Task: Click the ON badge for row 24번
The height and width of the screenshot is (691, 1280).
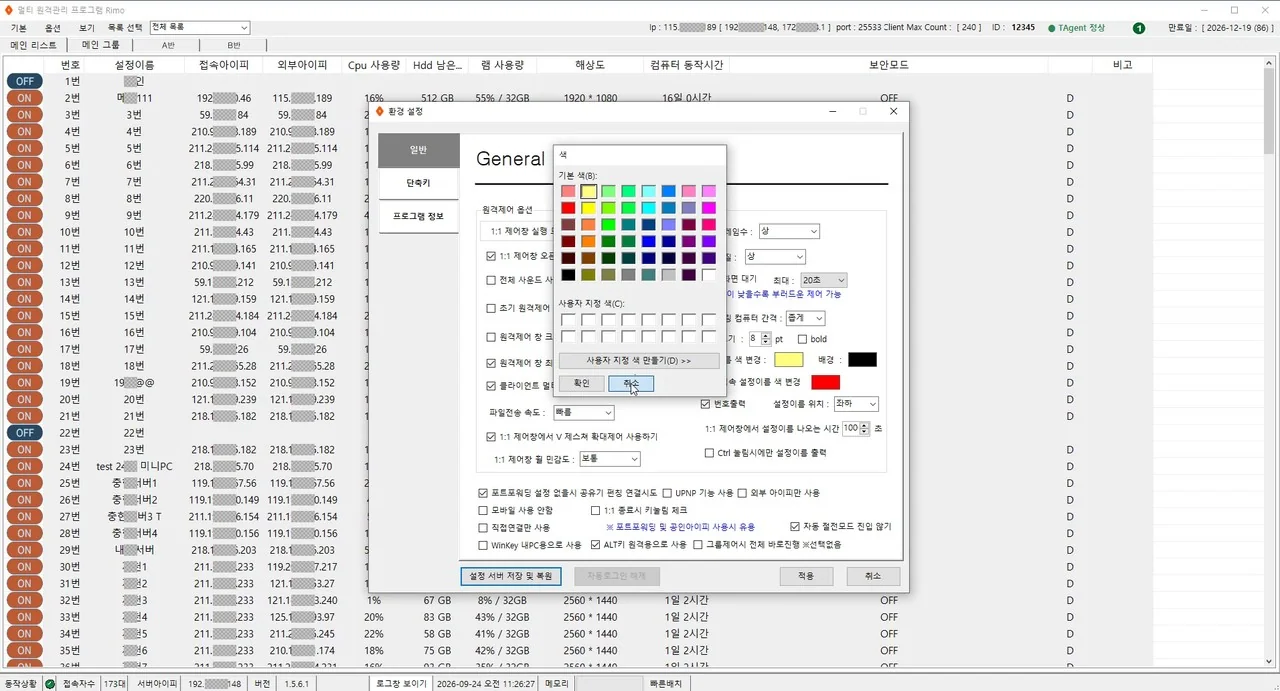Action: pyautogui.click(x=24, y=466)
